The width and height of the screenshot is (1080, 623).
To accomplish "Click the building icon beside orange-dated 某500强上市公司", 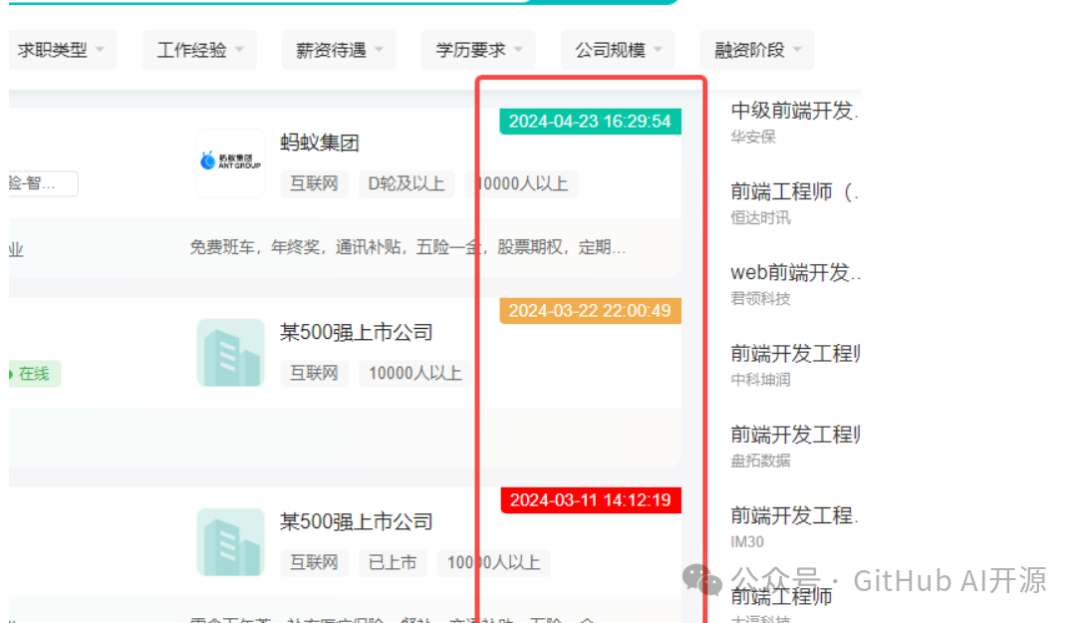I will point(231,352).
